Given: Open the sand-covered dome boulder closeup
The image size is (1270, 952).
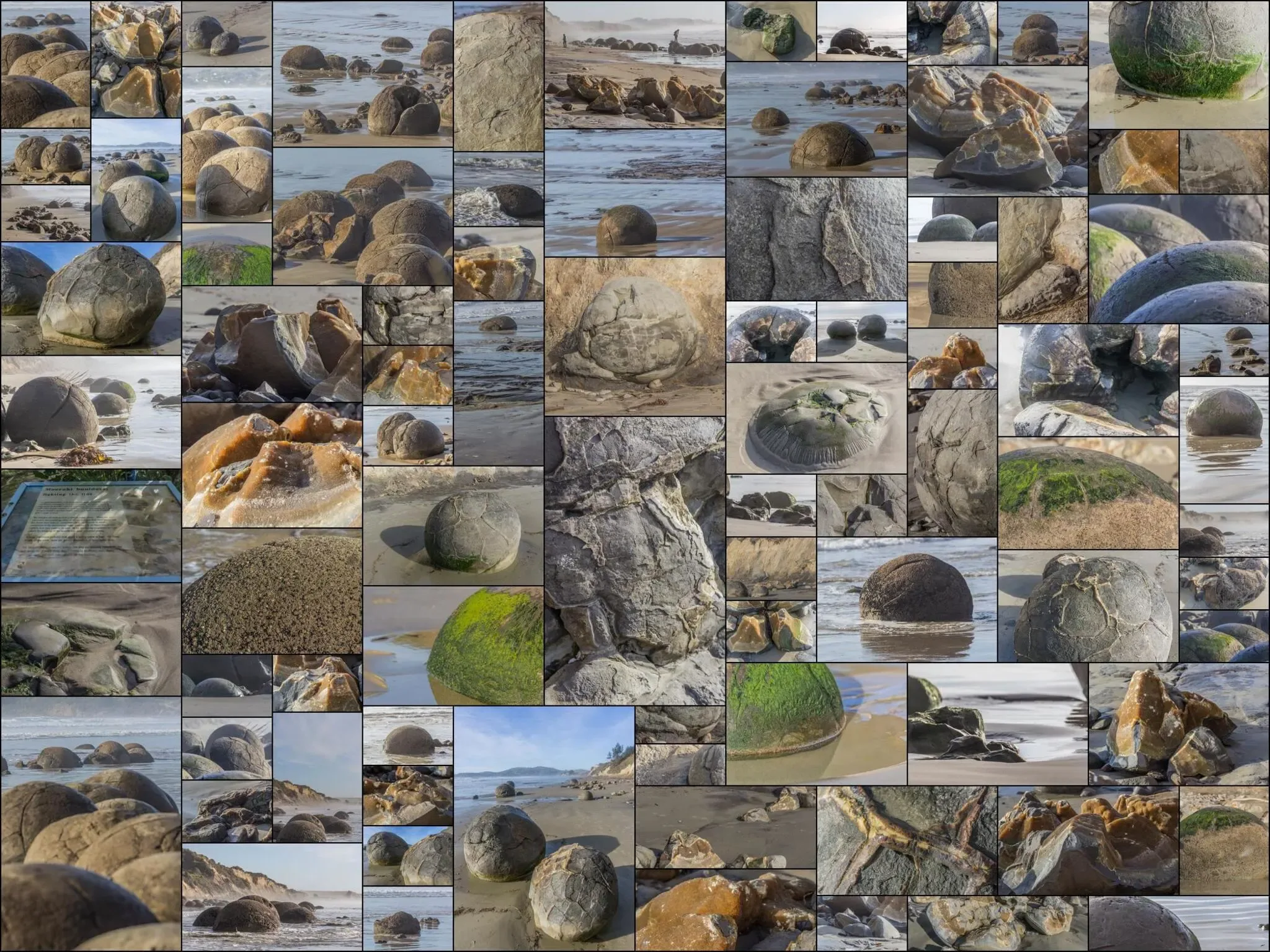Looking at the screenshot, I should coord(272,591).
